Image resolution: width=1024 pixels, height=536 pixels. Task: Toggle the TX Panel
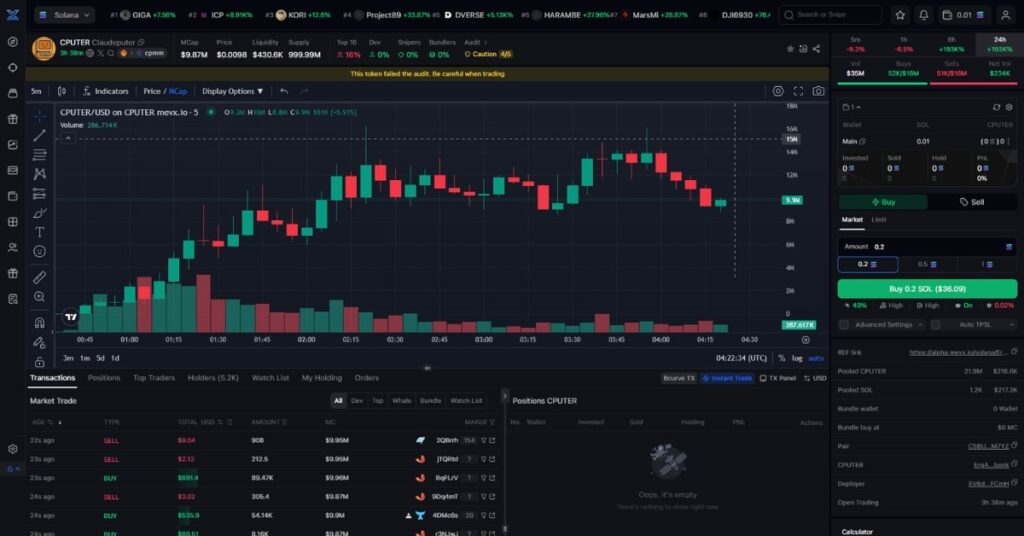pyautogui.click(x=778, y=378)
